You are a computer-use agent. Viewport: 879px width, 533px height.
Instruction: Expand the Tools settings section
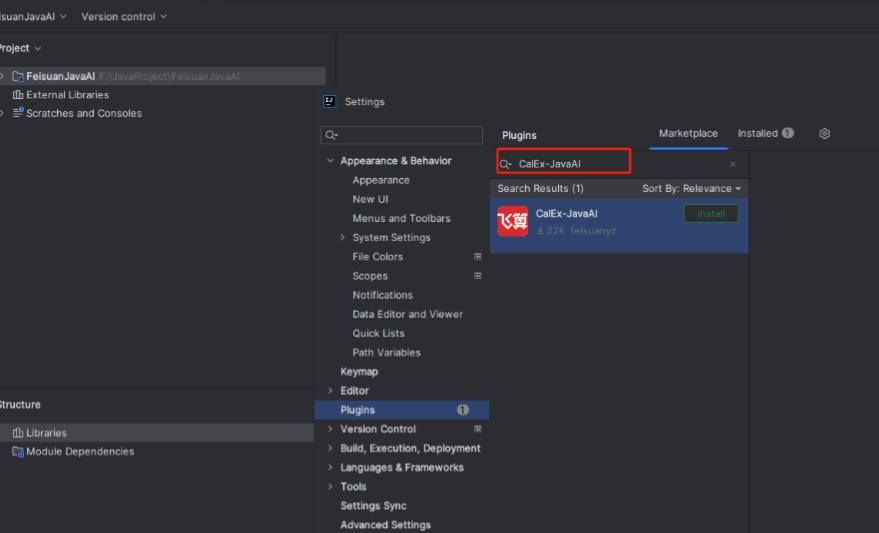[330, 486]
